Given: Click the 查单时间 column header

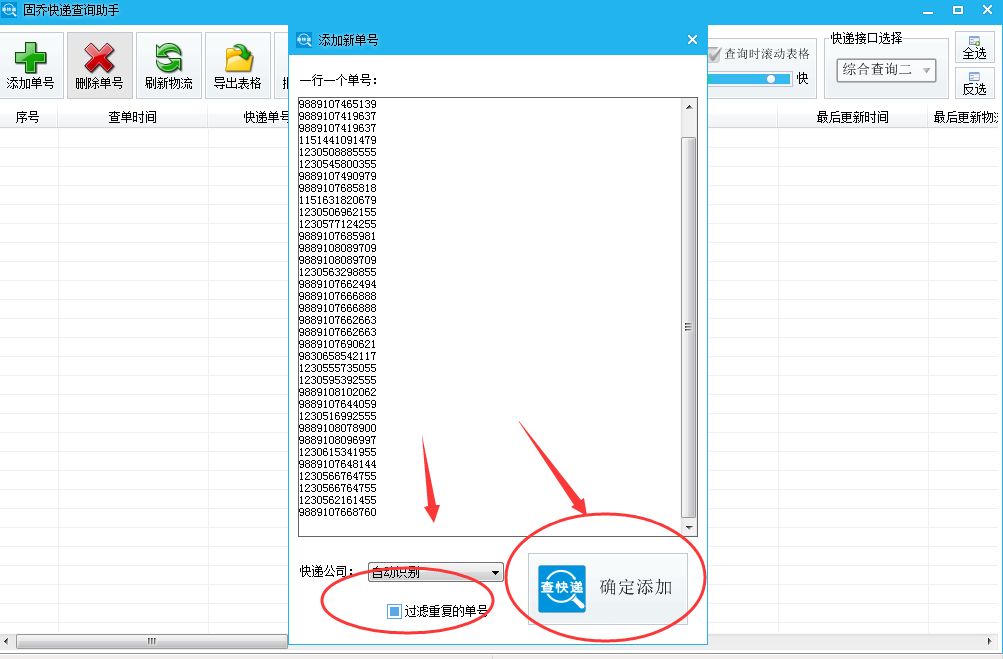Looking at the screenshot, I should 132,117.
